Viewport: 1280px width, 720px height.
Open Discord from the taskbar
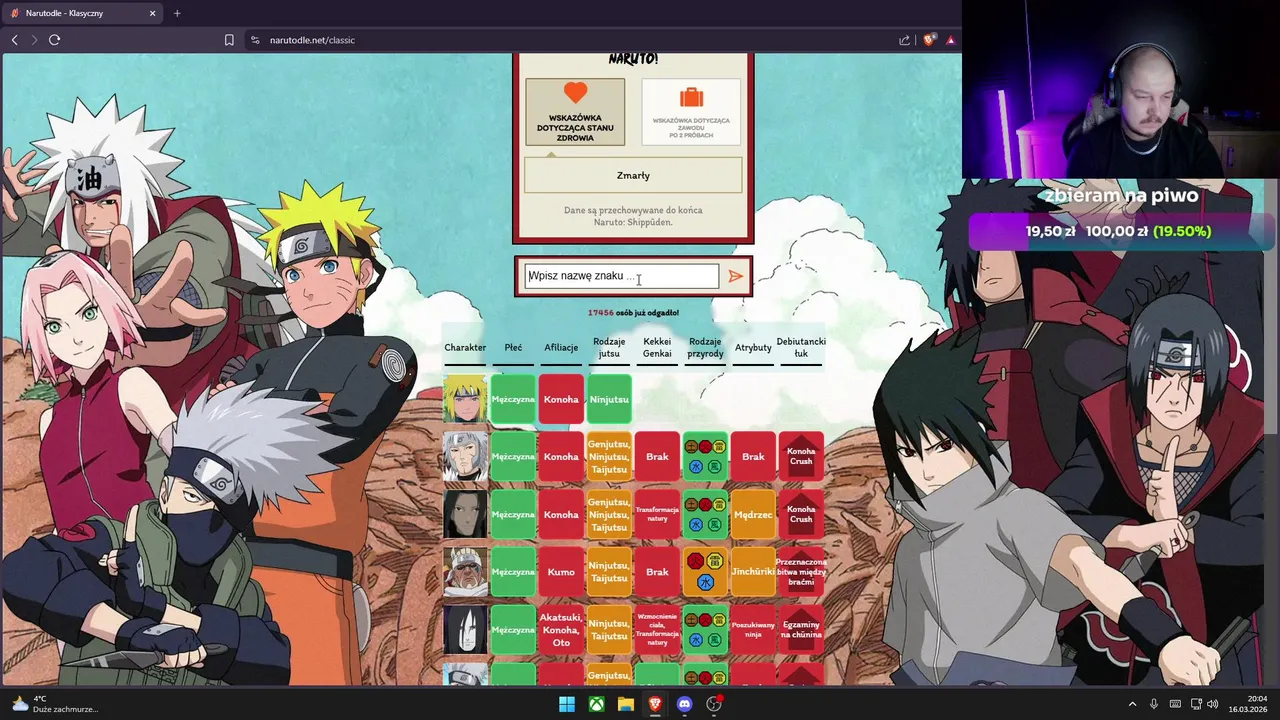(x=684, y=704)
